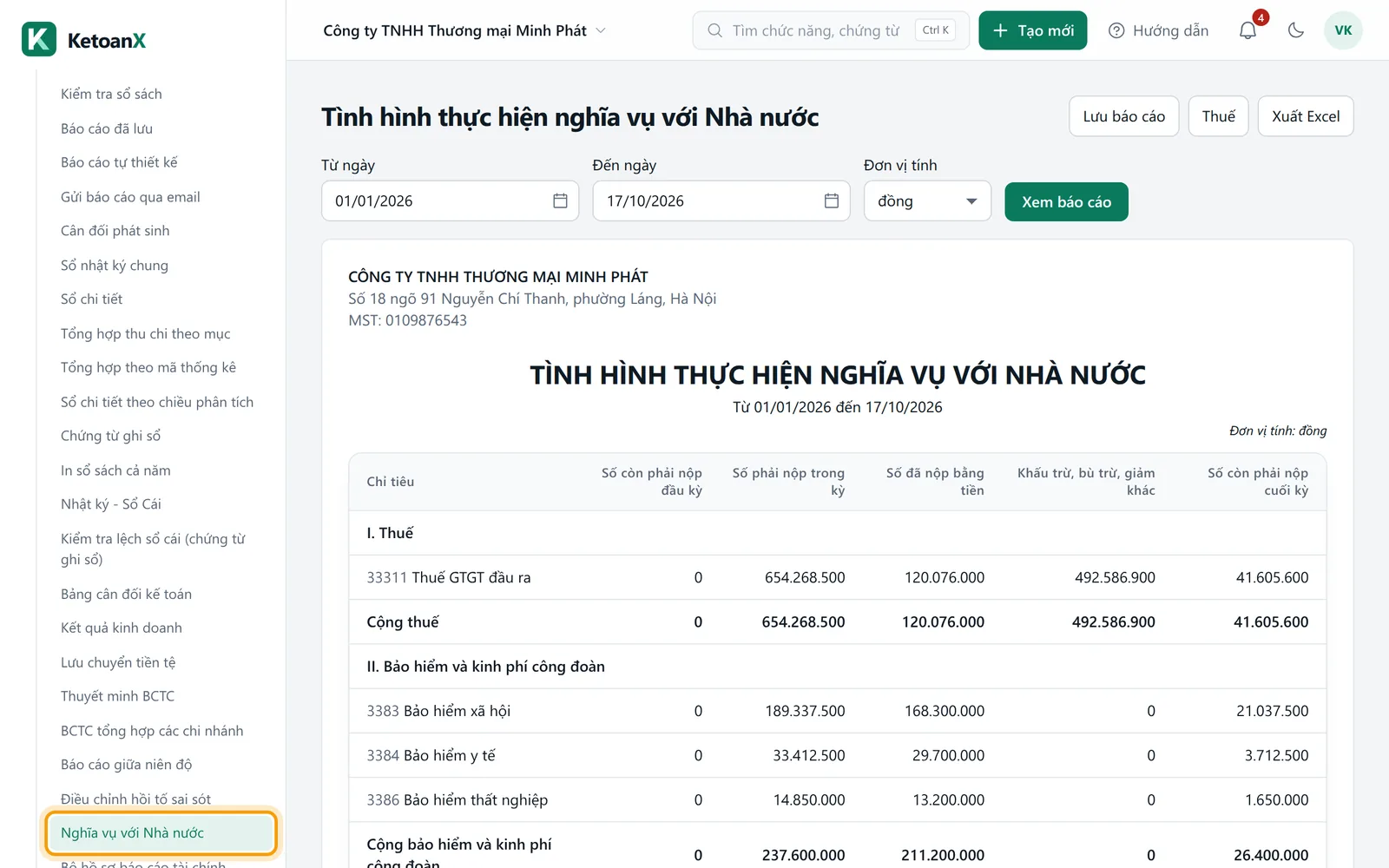Open the notifications bell

click(1247, 30)
